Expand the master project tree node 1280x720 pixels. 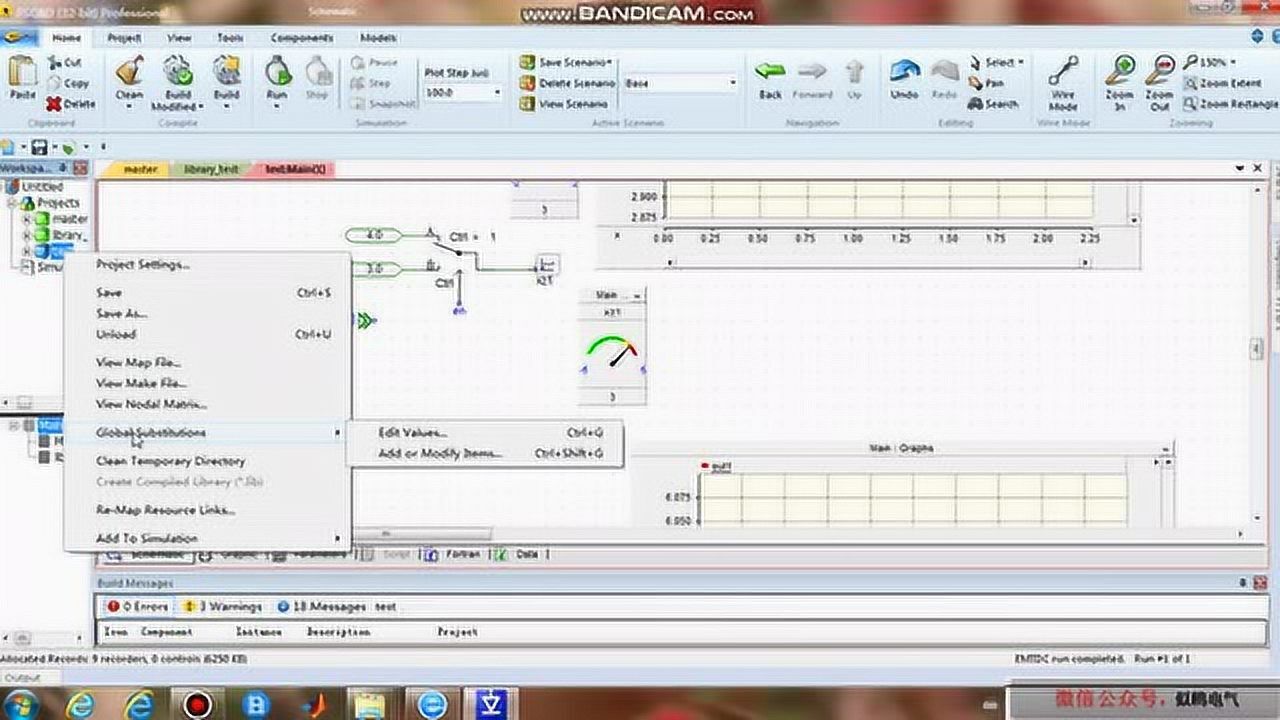[26, 219]
